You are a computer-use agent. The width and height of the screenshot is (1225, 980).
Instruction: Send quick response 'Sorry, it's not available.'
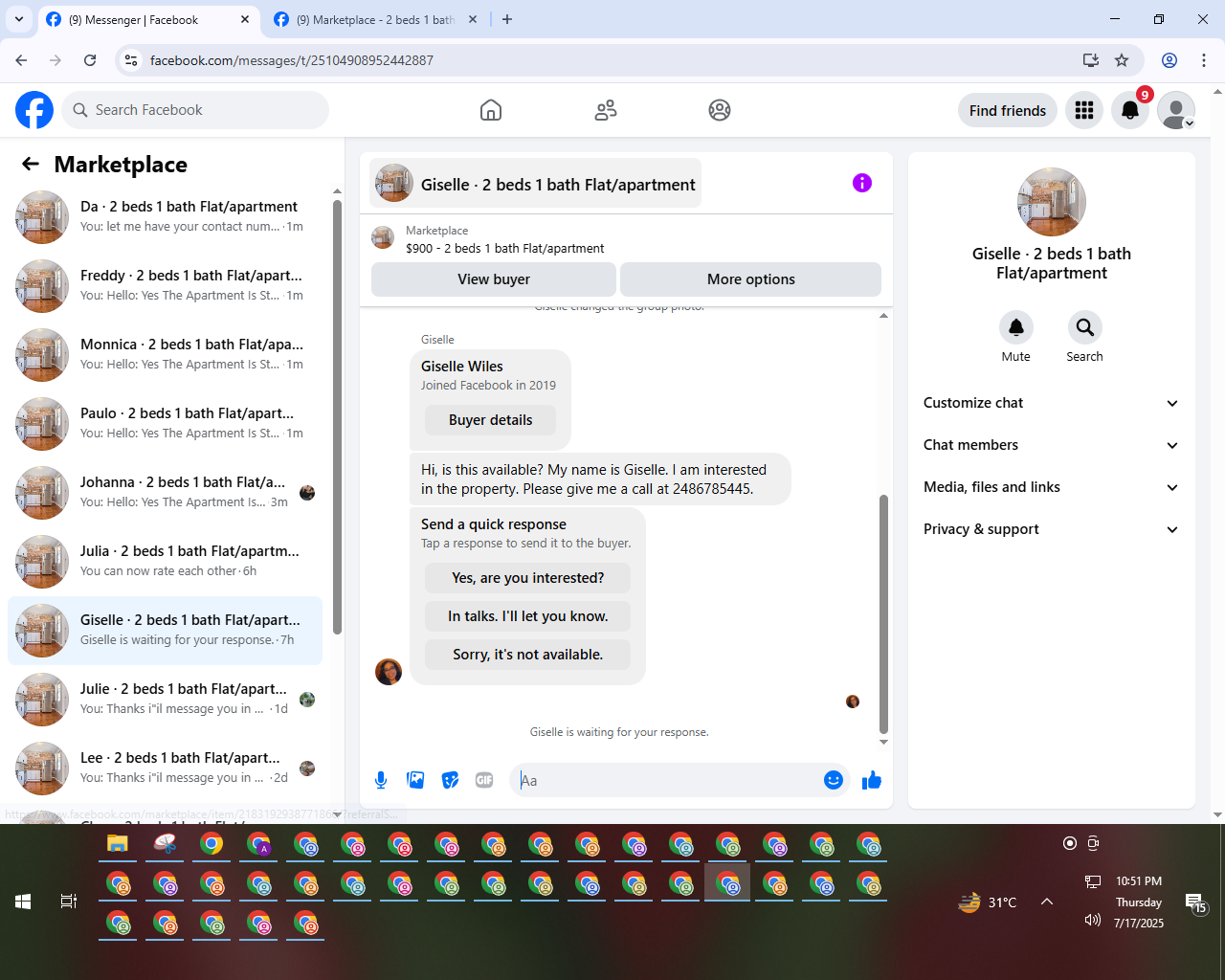(528, 655)
